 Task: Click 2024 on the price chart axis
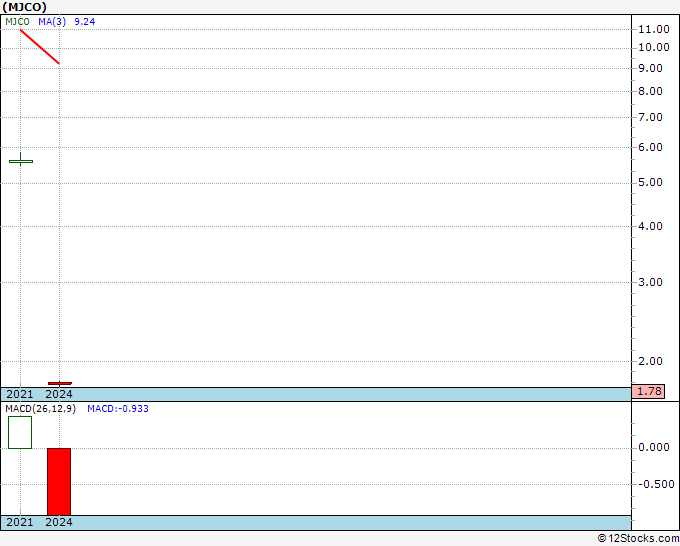(59, 394)
